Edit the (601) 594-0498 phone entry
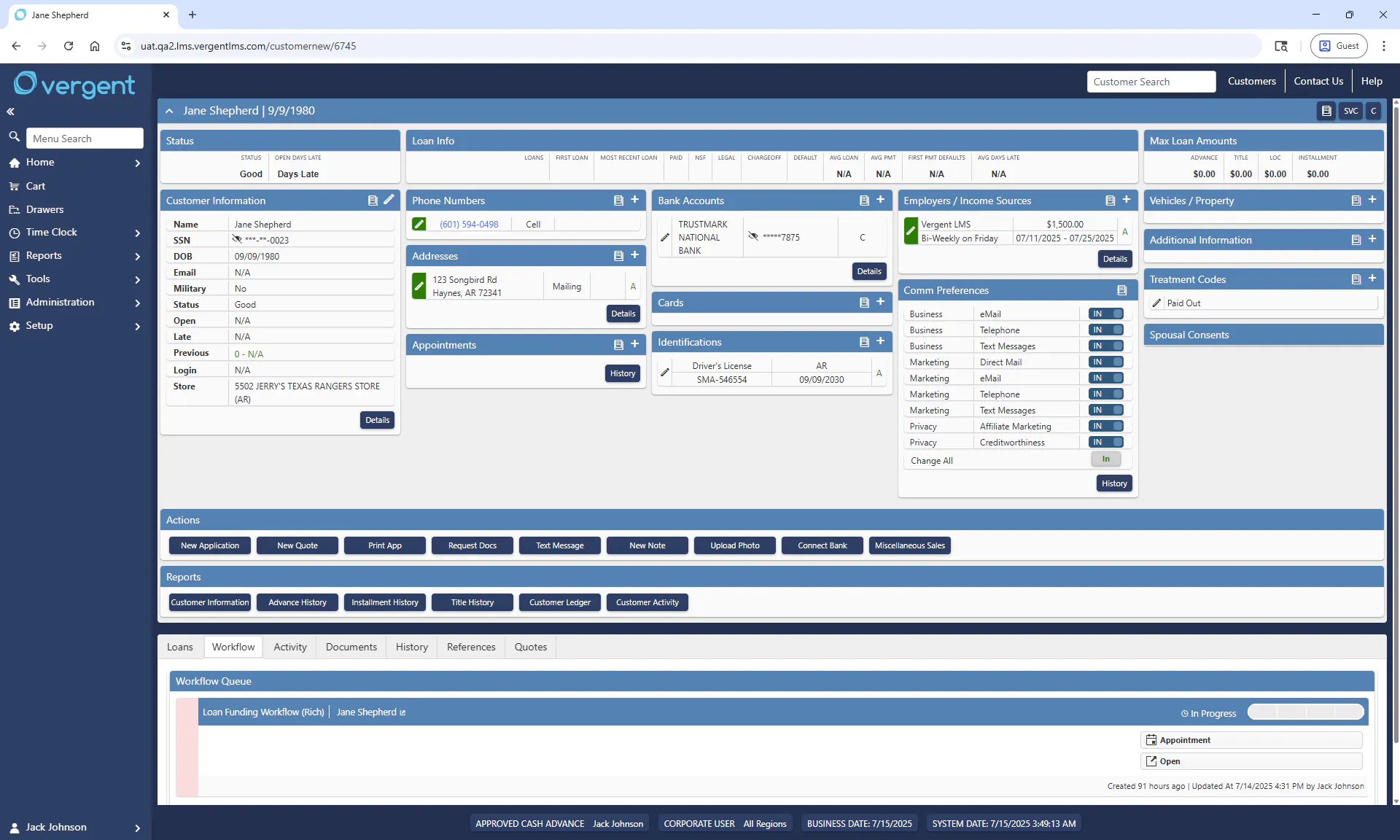Screen dimensions: 1400x840 (x=419, y=224)
